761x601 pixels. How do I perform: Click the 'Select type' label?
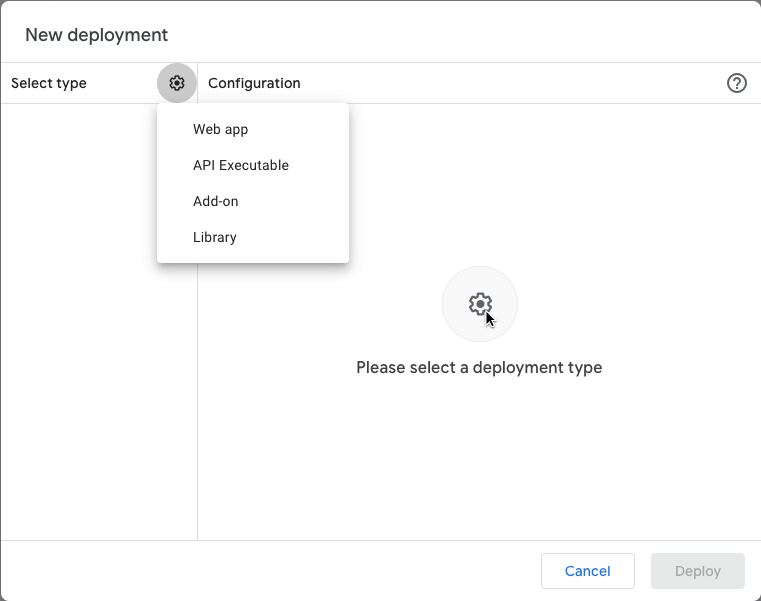(49, 83)
